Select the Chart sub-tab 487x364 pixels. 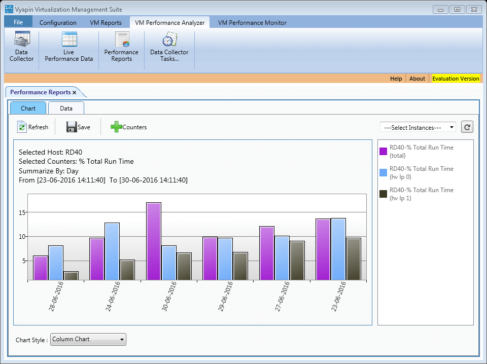coord(28,108)
